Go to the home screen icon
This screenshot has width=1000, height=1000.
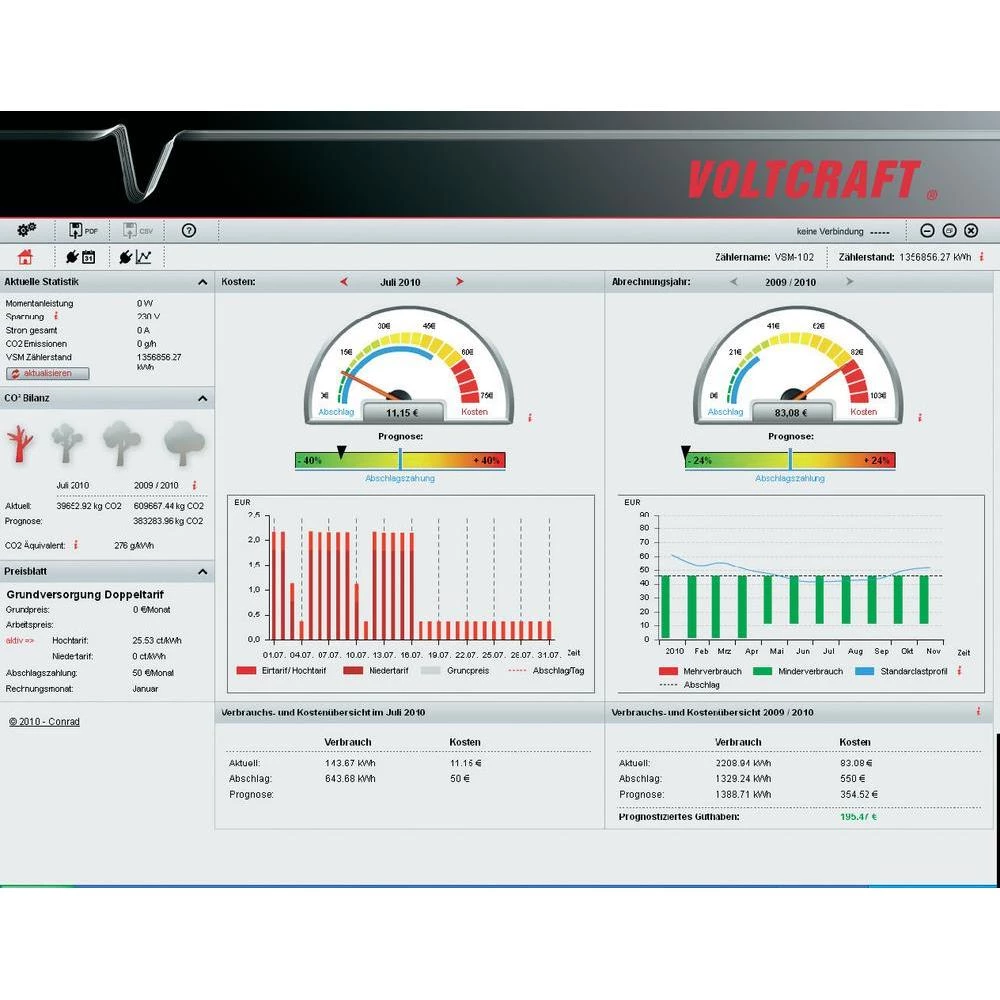click(26, 257)
